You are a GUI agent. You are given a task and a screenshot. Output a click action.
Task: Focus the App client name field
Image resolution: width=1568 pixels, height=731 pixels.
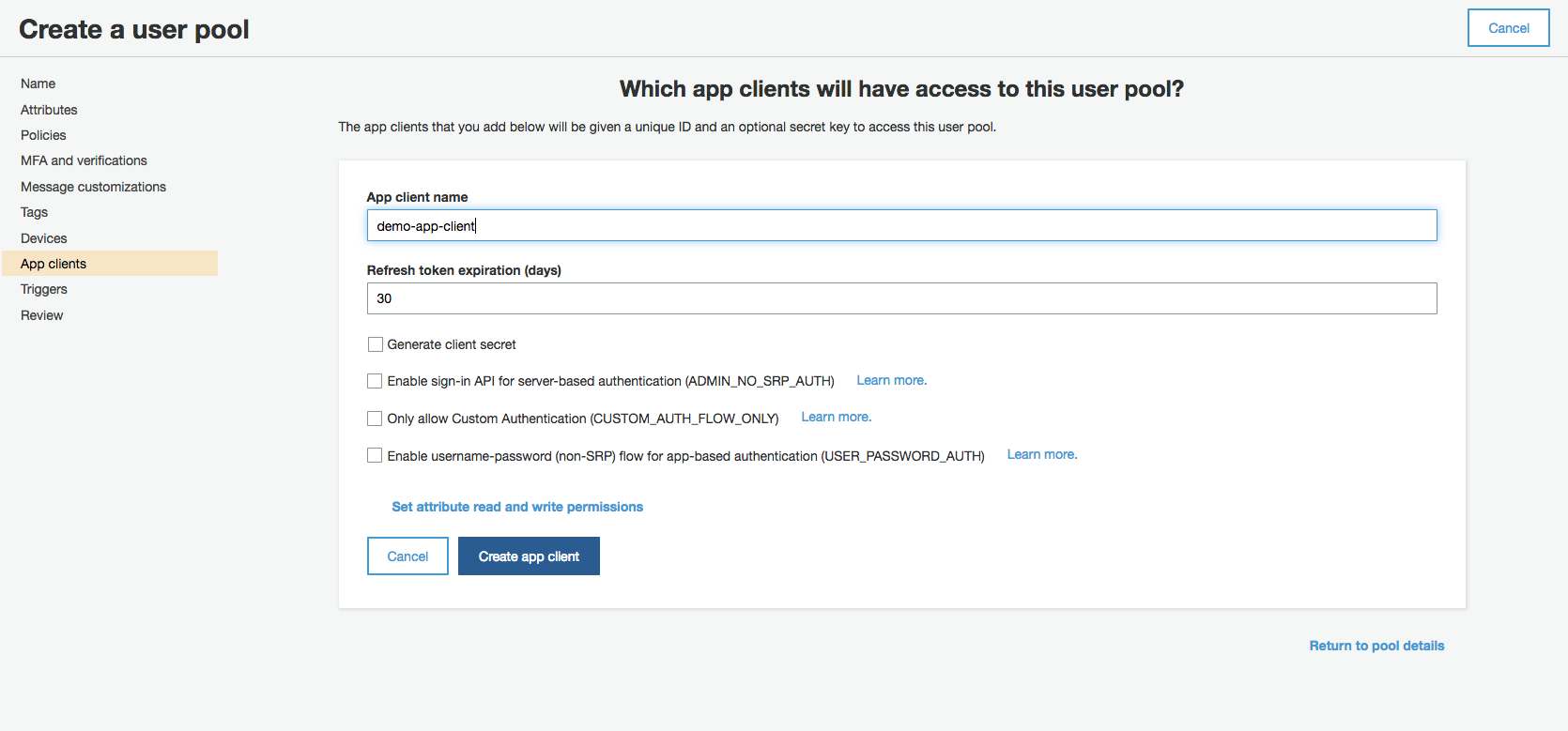(x=901, y=225)
